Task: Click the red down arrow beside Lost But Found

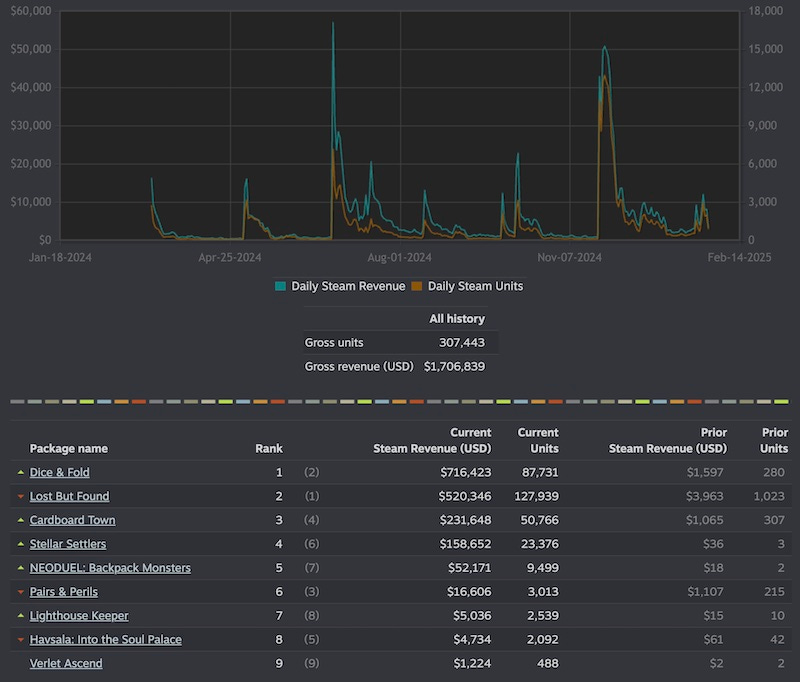Action: tap(21, 496)
